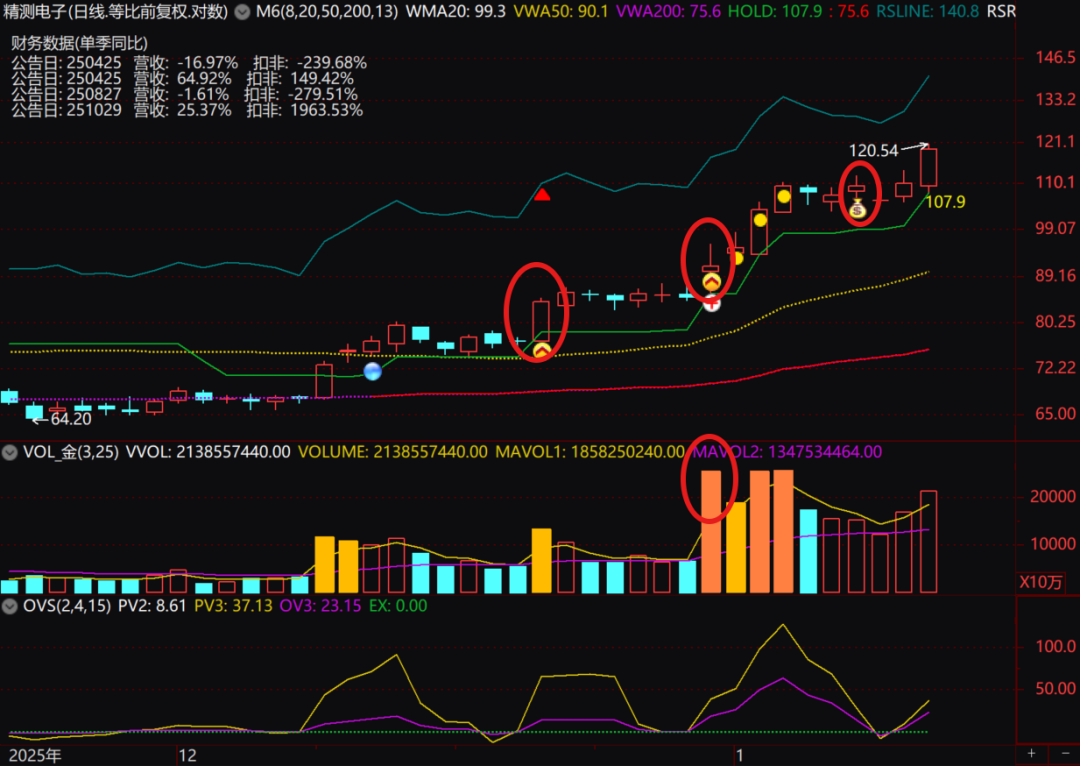Click the 120.54 high price label
Image resolution: width=1080 pixels, height=766 pixels.
[x=873, y=151]
